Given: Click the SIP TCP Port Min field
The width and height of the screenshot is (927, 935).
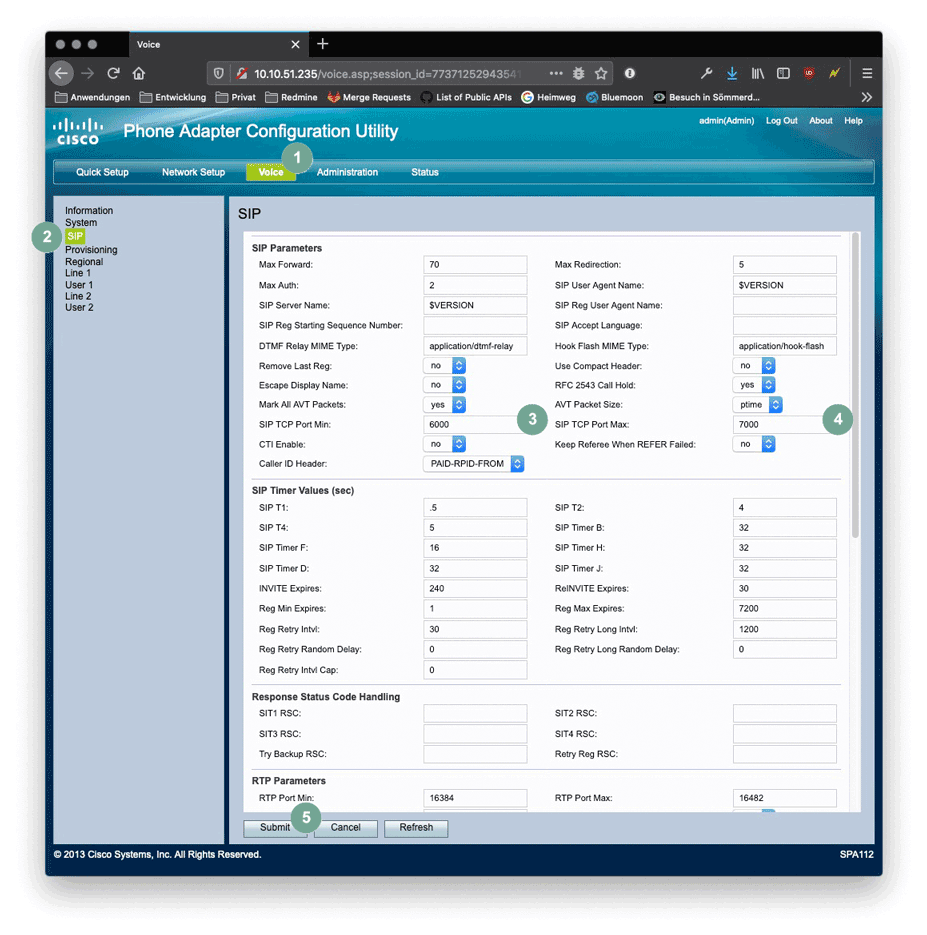Looking at the screenshot, I should [475, 424].
